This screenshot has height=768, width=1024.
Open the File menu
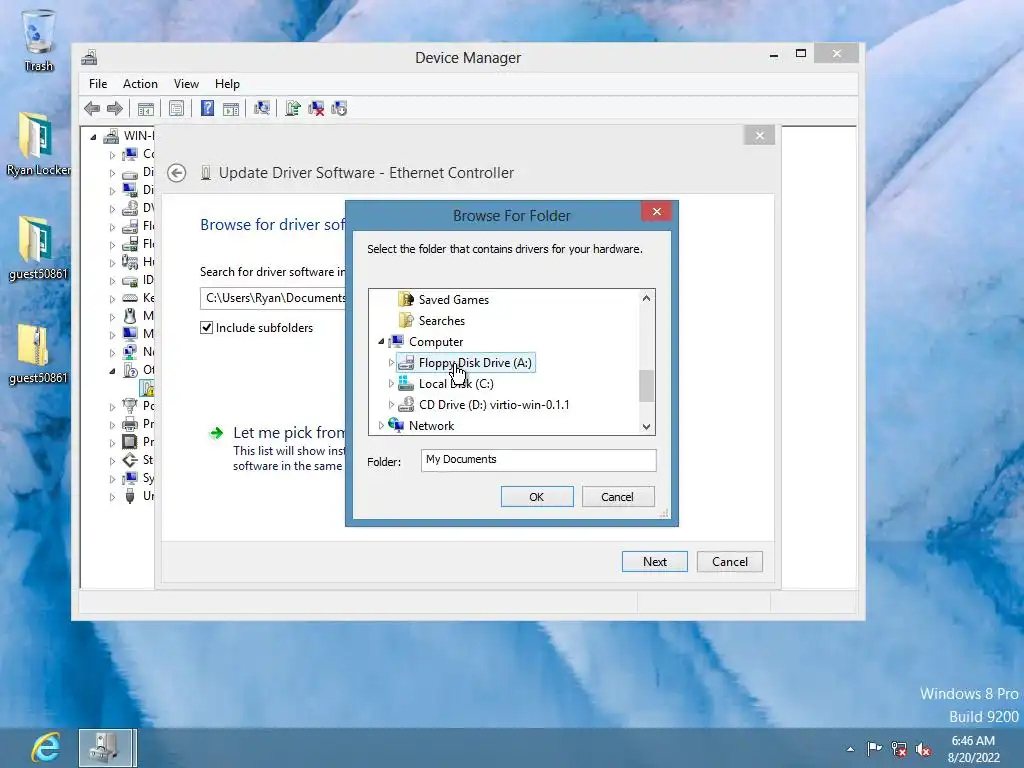(x=98, y=84)
